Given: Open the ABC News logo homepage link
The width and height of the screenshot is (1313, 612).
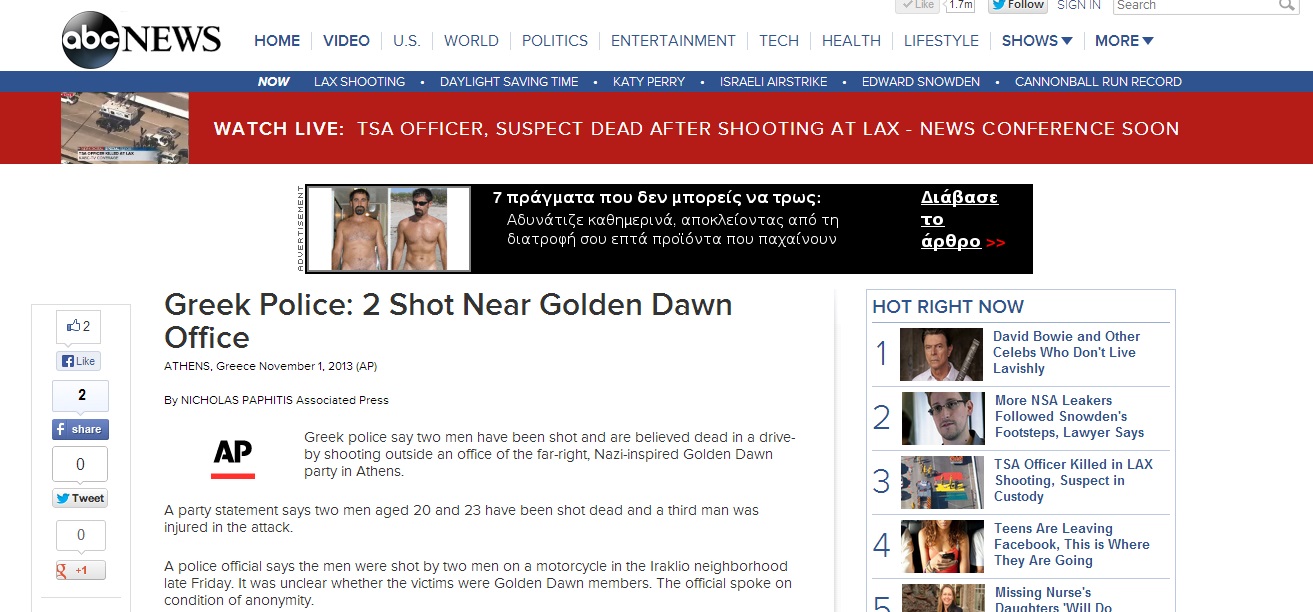Looking at the screenshot, I should 141,40.
